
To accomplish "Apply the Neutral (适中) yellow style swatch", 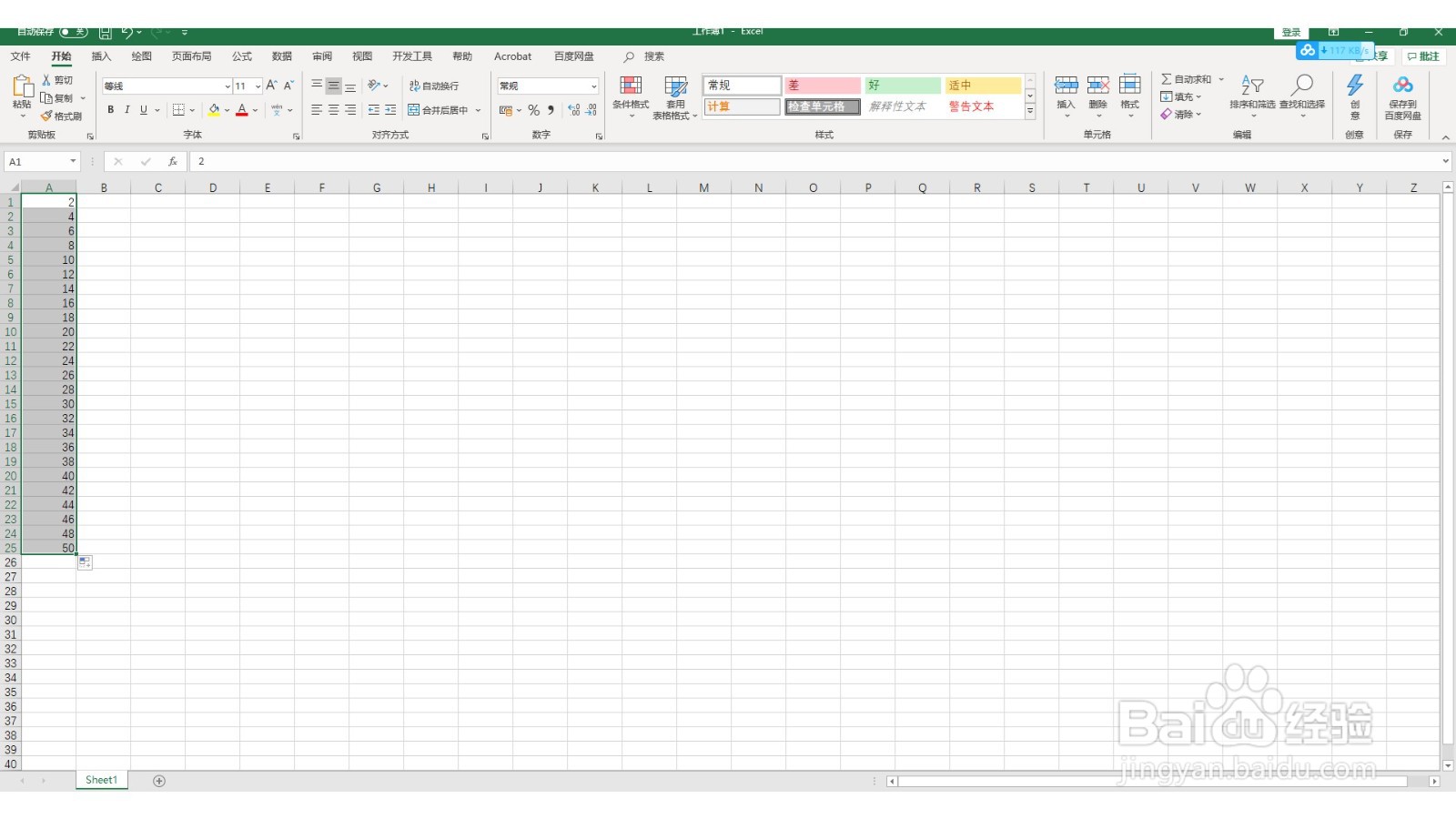I will (x=983, y=85).
